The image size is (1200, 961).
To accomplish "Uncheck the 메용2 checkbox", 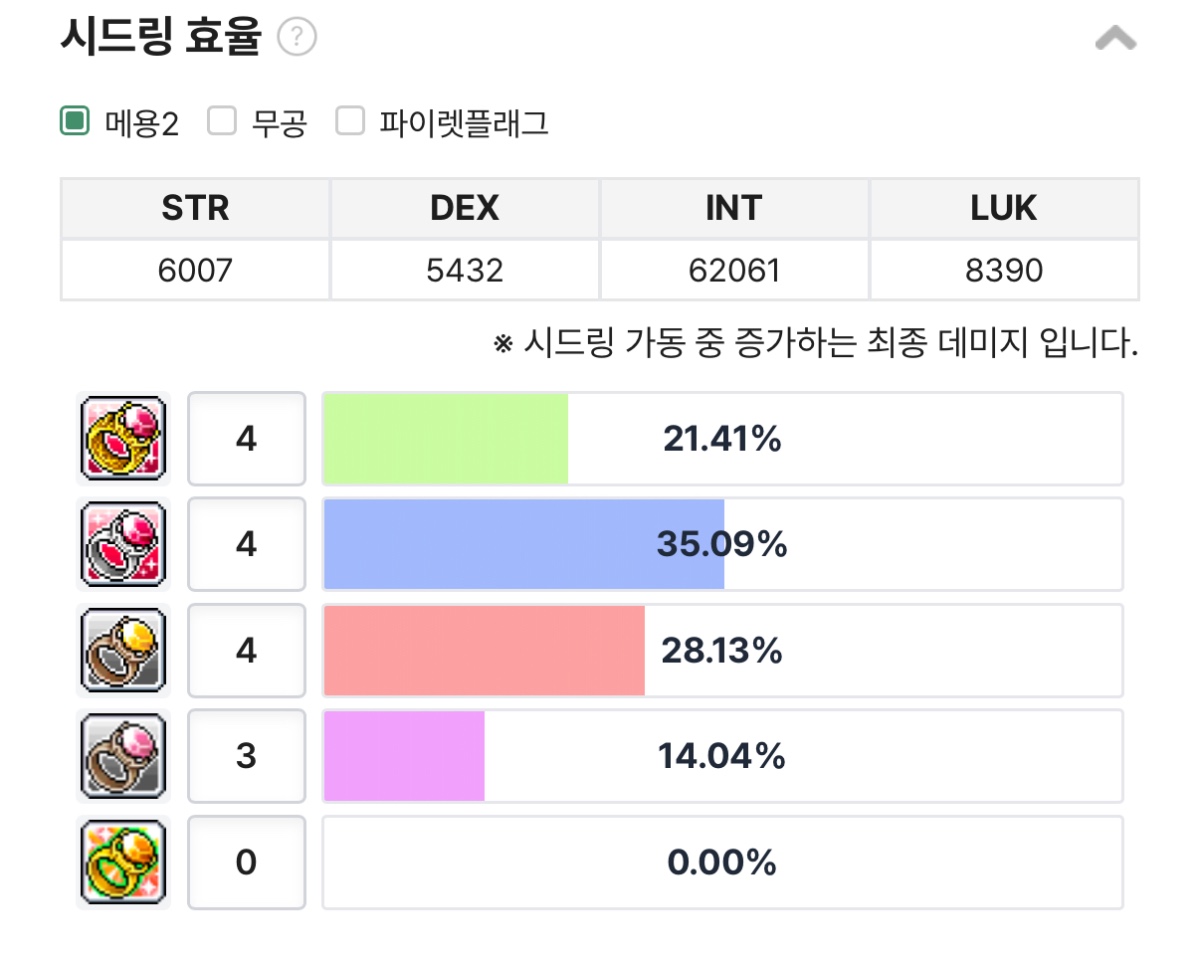I will click(75, 122).
